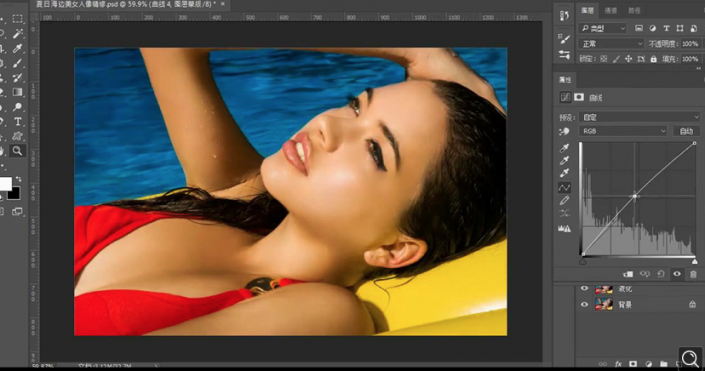Select the Zoom tool in the toolbox
This screenshot has height=371, width=705.
coord(17,151)
